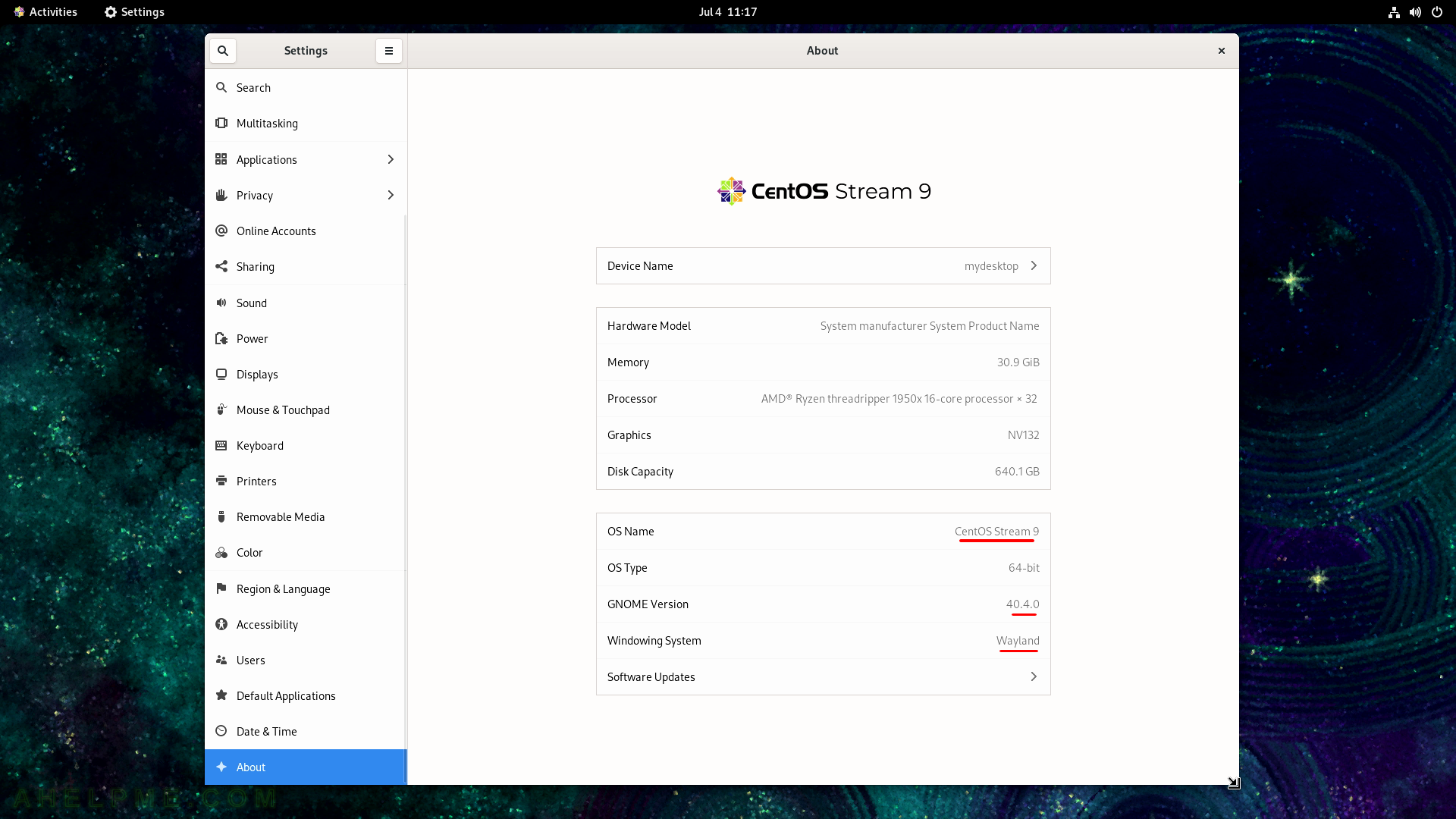Click the Multitasking sidebar icon
This screenshot has height=819, width=1456.
click(221, 123)
